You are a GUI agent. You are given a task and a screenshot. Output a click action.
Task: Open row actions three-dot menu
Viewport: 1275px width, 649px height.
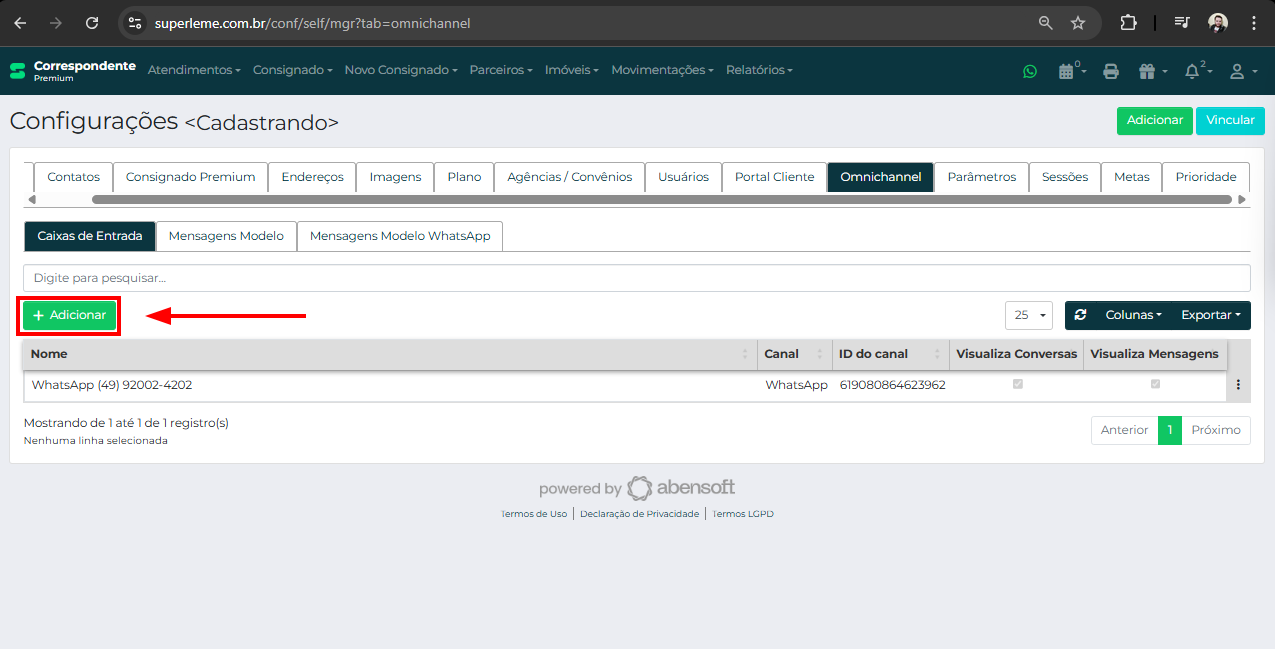[x=1238, y=385]
